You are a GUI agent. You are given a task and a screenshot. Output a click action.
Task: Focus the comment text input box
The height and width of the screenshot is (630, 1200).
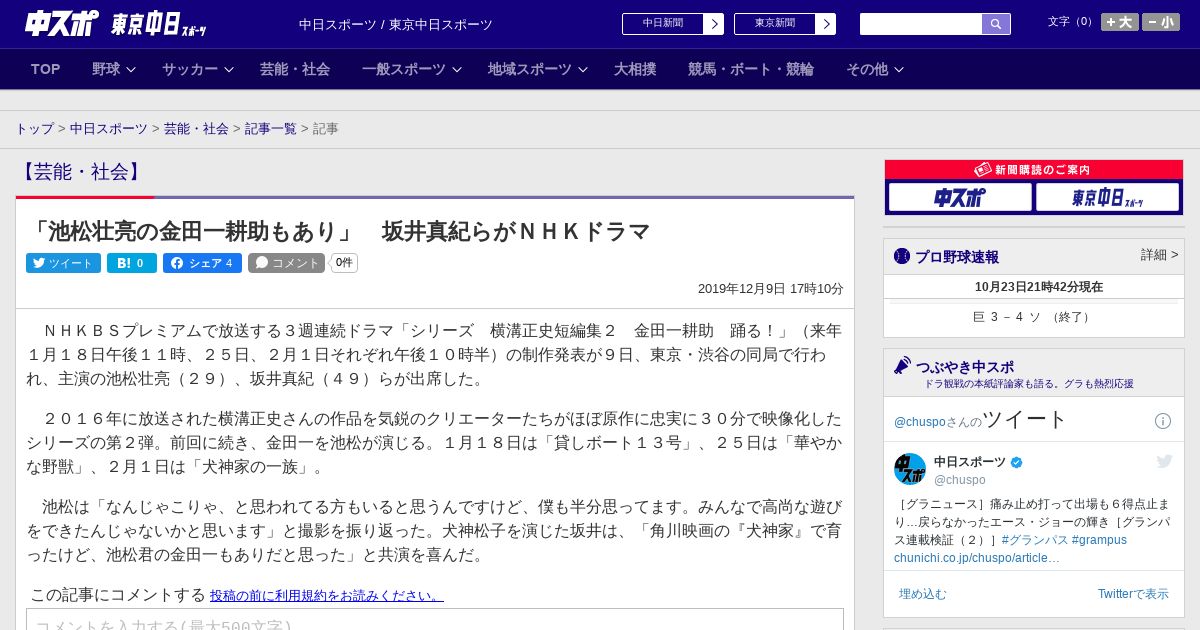click(x=435, y=620)
